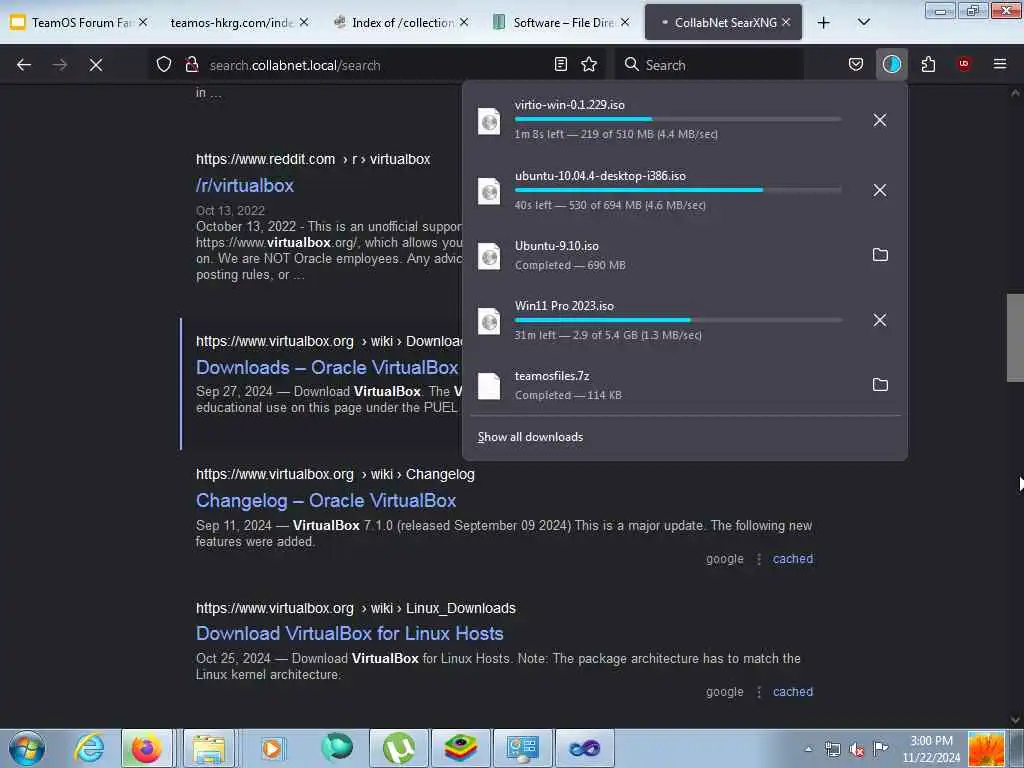This screenshot has height=768, width=1024.
Task: Open containing folder for Ubuntu-9.10.iso
Action: pos(880,255)
